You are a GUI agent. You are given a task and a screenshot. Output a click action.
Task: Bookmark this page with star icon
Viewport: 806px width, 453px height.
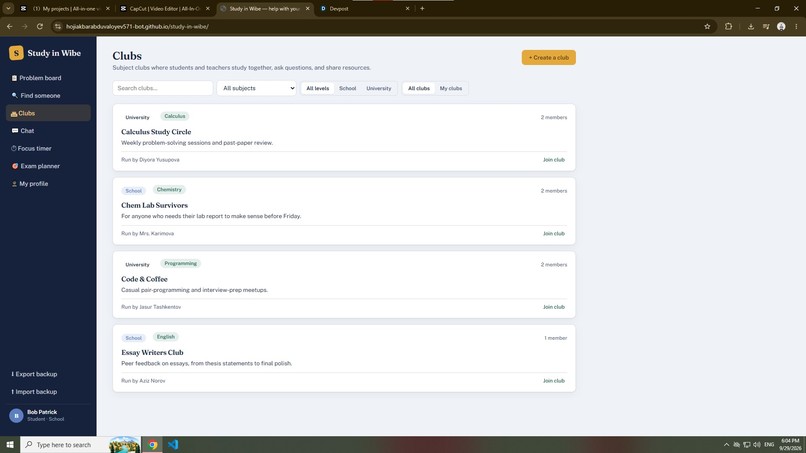[707, 27]
